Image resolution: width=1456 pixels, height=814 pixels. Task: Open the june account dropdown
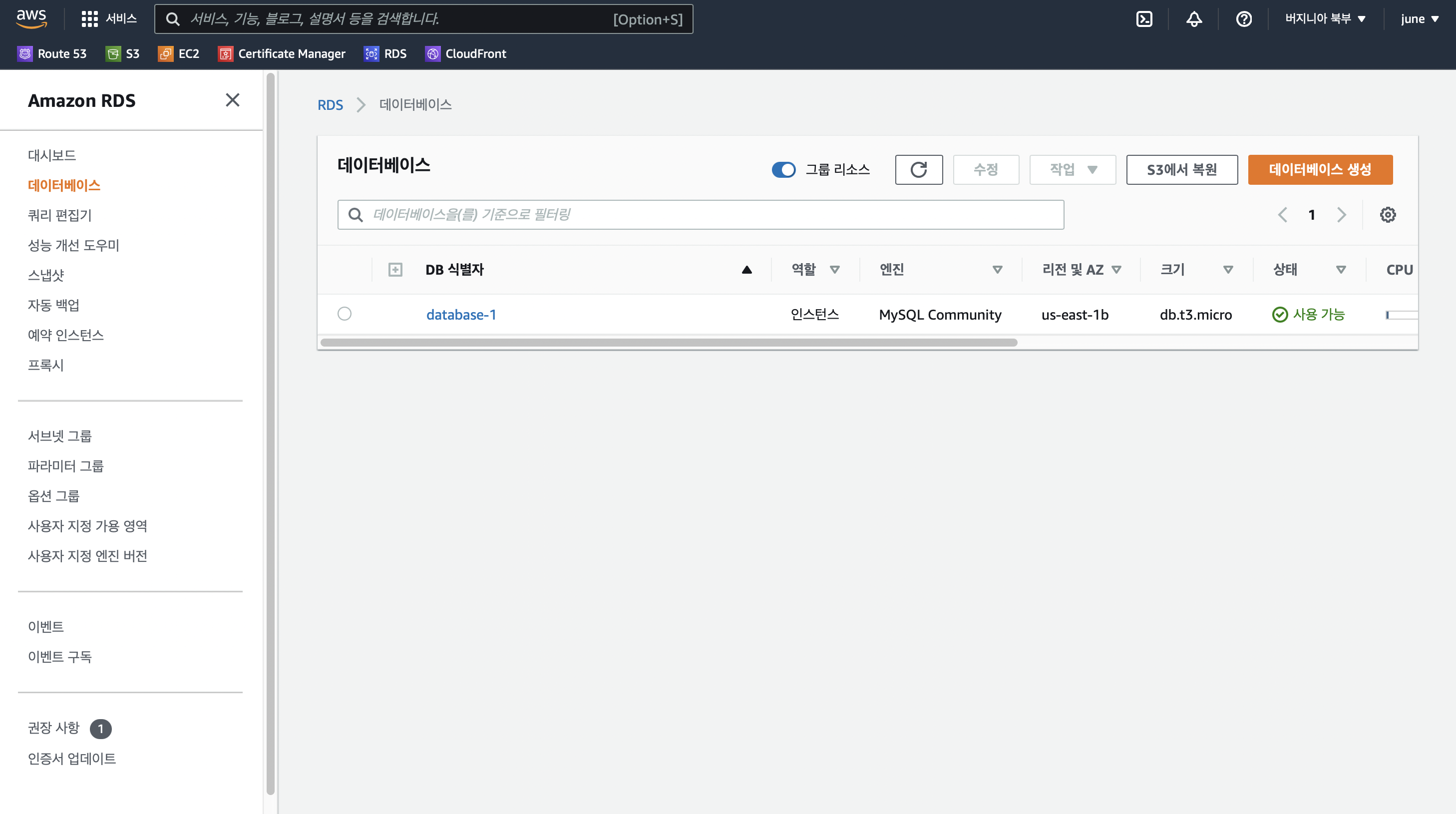coord(1419,18)
